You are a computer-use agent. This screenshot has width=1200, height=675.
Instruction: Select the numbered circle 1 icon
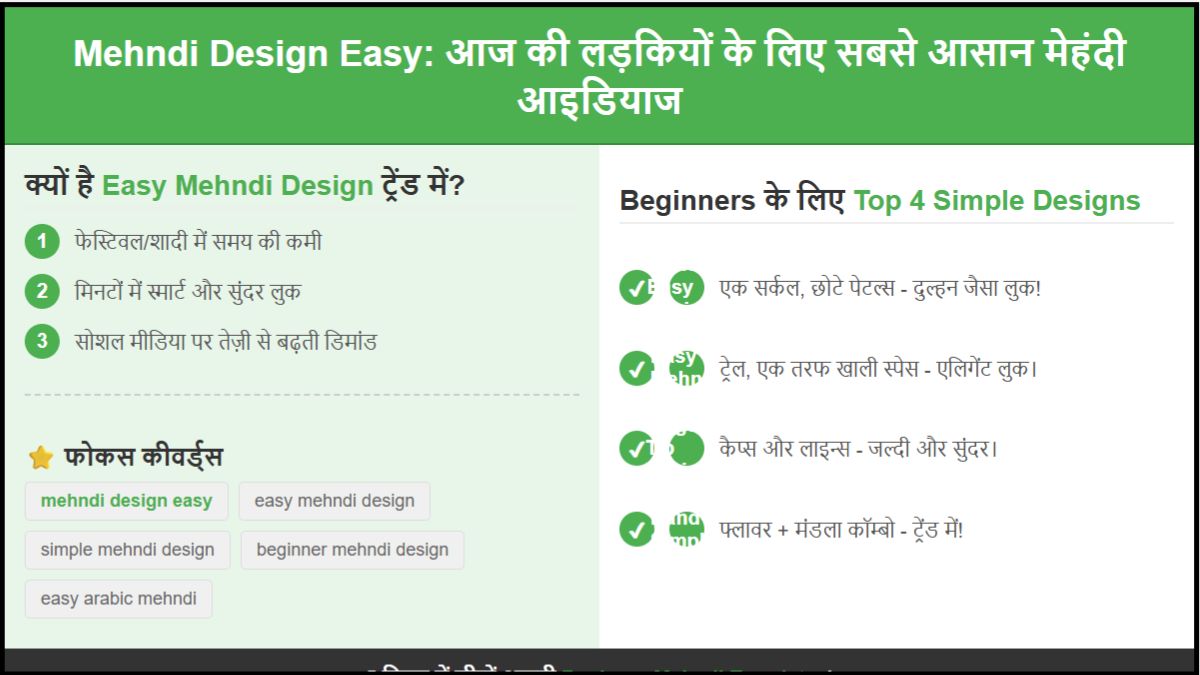tap(41, 242)
